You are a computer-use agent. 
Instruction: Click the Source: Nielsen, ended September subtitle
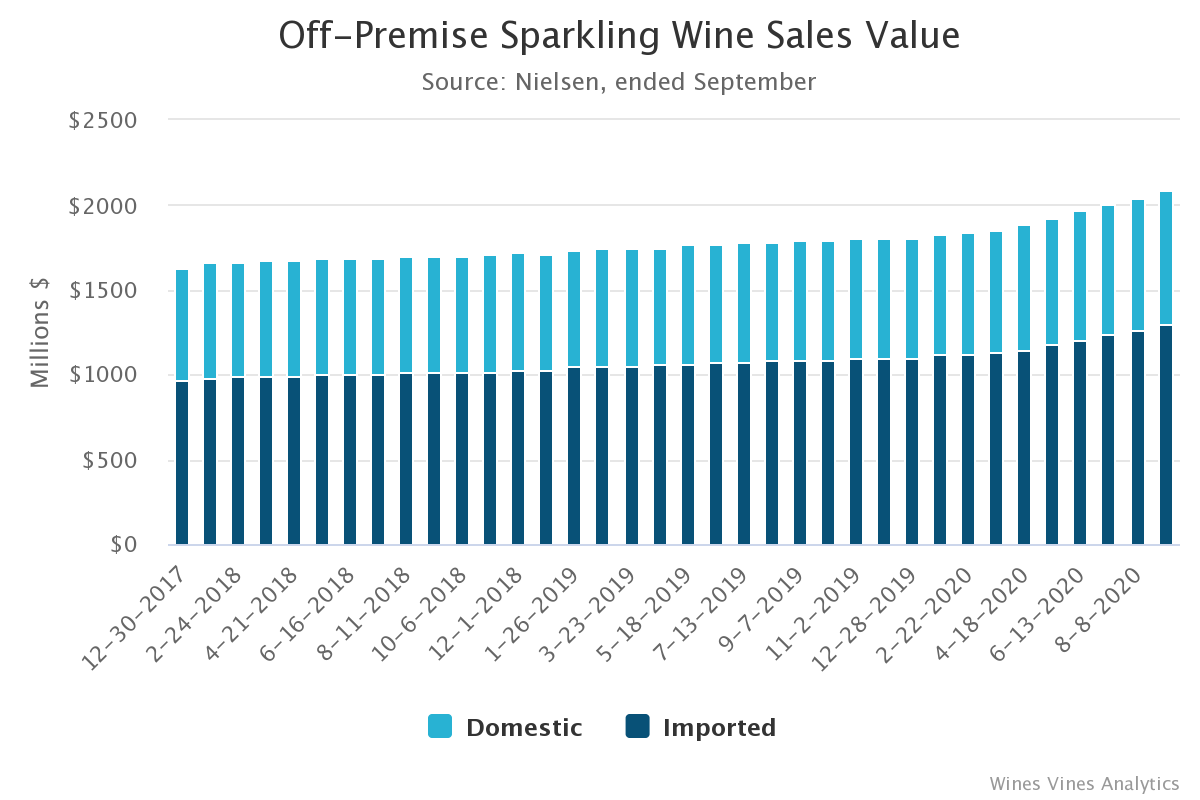tap(619, 82)
